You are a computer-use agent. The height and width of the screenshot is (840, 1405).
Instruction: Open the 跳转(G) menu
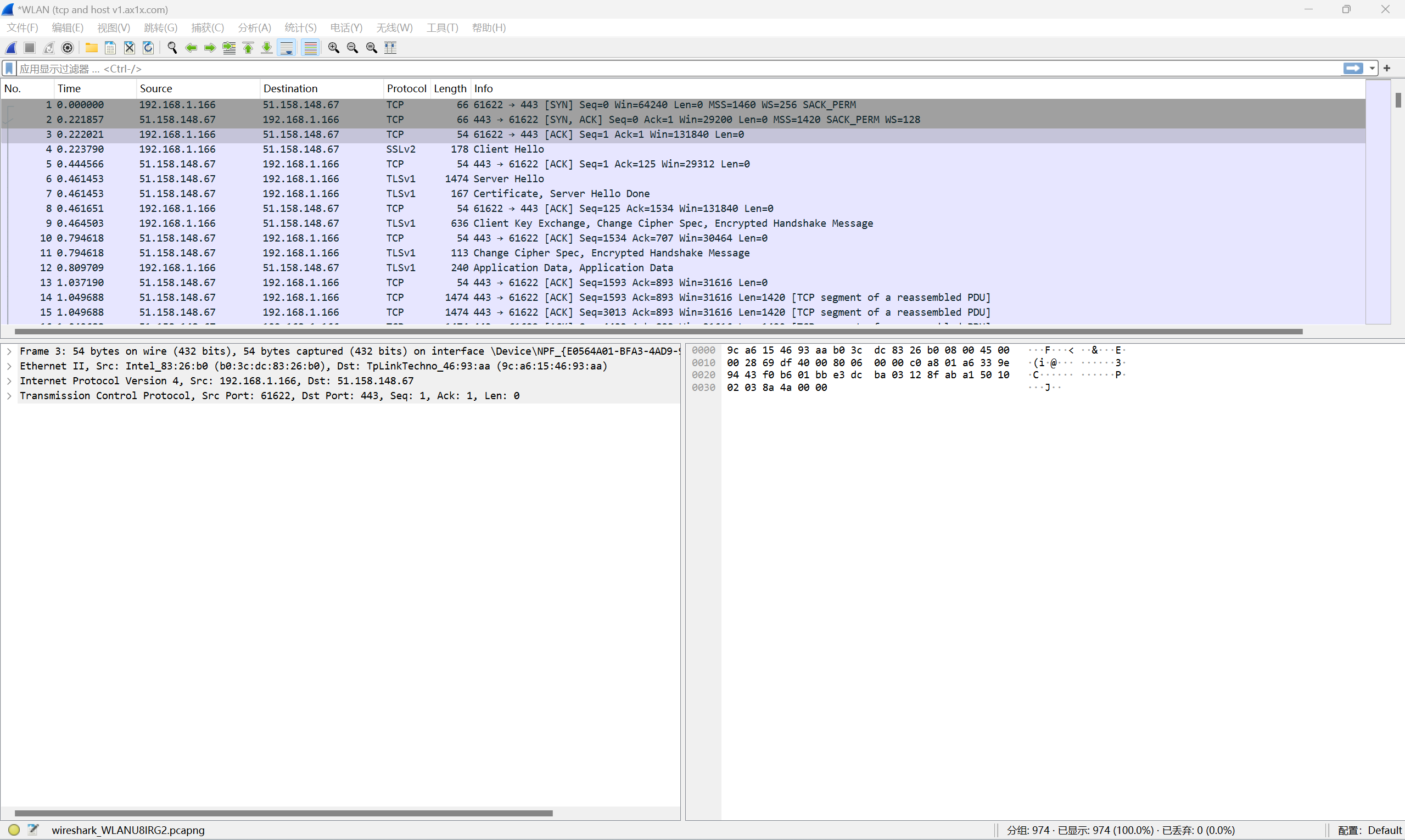point(160,28)
